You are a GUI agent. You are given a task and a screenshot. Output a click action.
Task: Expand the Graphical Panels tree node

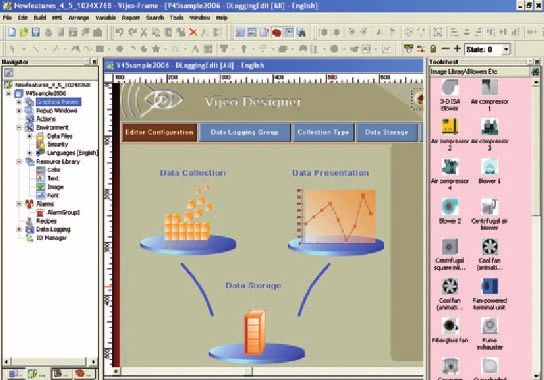tap(19, 102)
